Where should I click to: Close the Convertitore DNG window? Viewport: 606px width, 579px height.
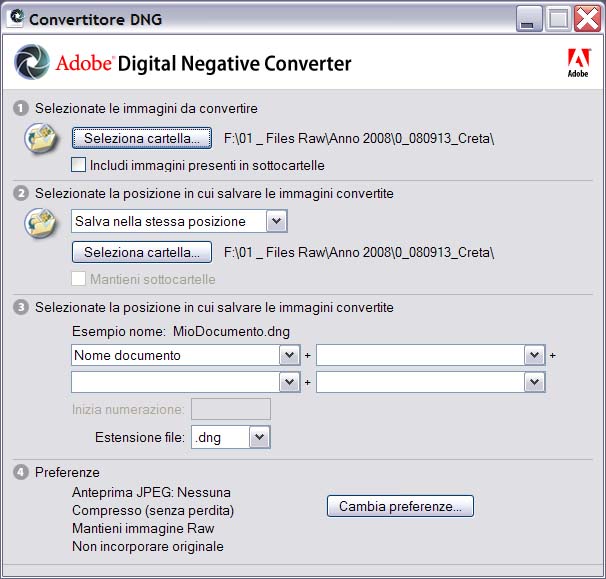tap(587, 19)
